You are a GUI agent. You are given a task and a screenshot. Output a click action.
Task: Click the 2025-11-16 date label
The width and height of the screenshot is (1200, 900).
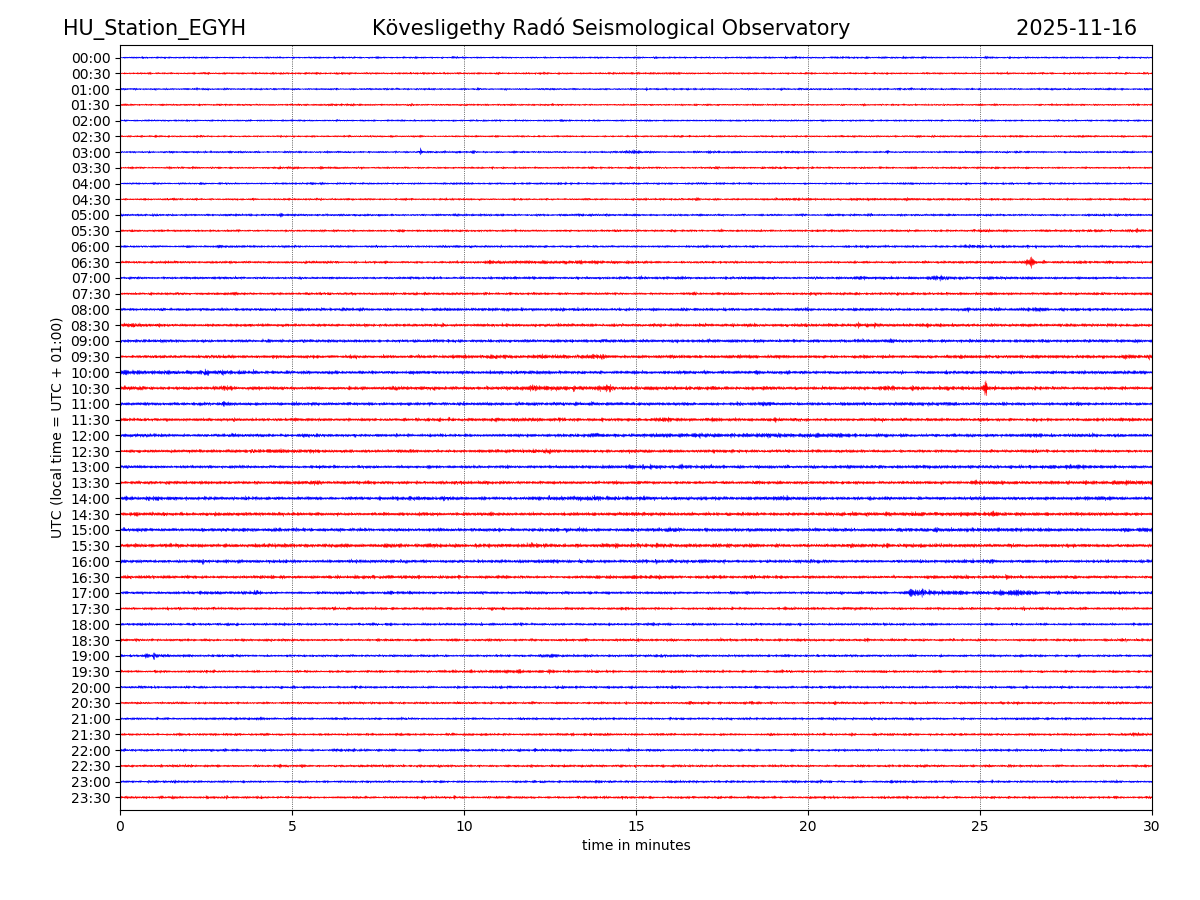pyautogui.click(x=1076, y=28)
